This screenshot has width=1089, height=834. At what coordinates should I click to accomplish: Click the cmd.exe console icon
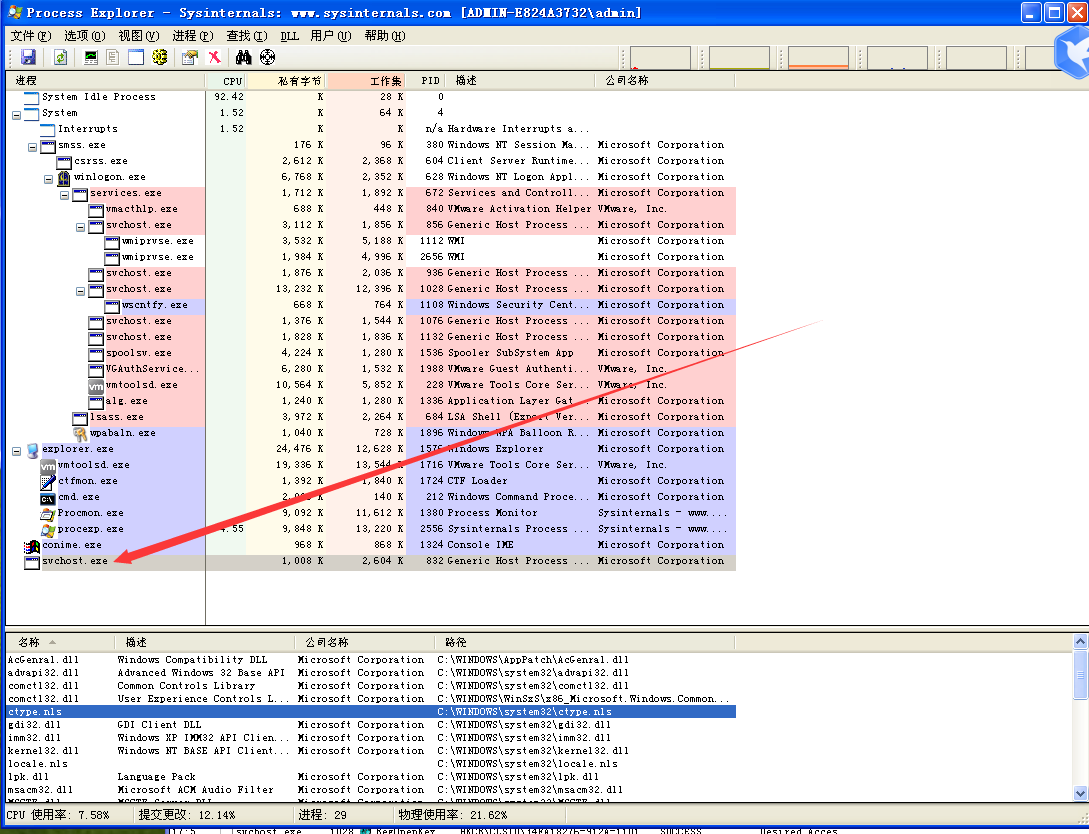pyautogui.click(x=47, y=498)
